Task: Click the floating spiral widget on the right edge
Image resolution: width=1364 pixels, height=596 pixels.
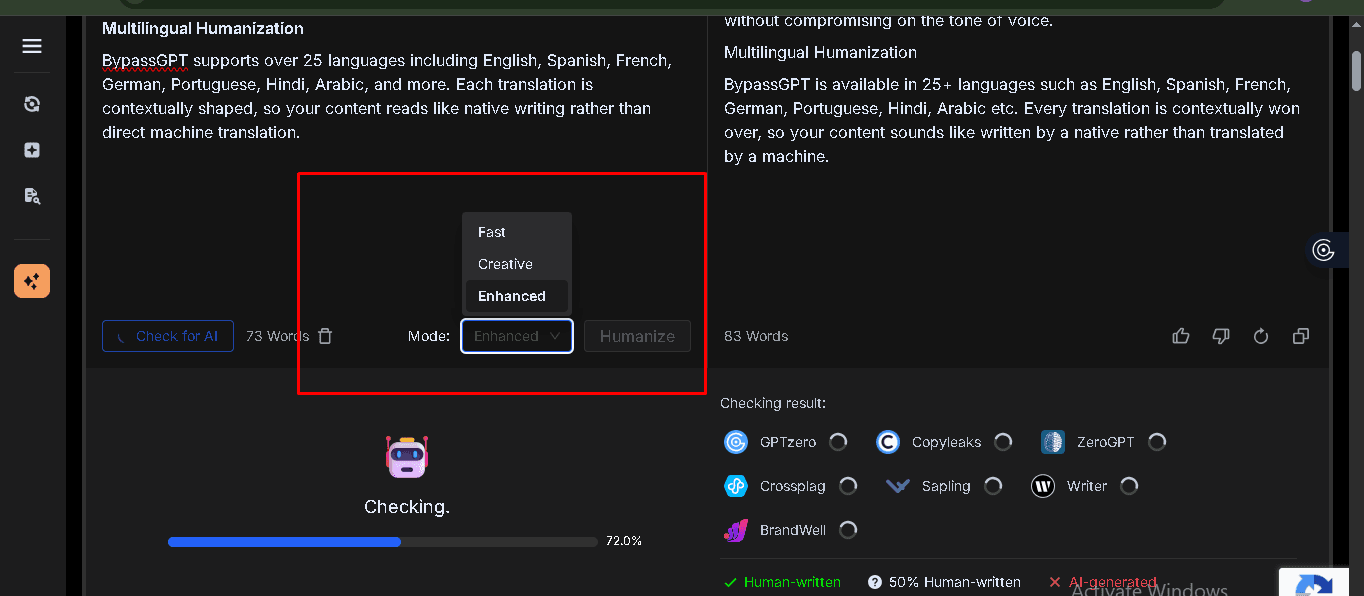Action: 1324,250
